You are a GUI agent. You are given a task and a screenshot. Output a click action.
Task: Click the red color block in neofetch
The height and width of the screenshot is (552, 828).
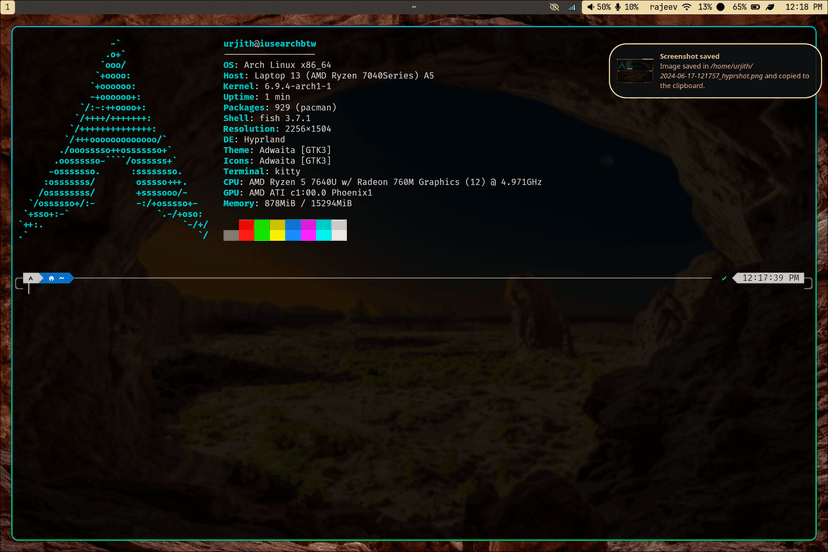tap(247, 230)
